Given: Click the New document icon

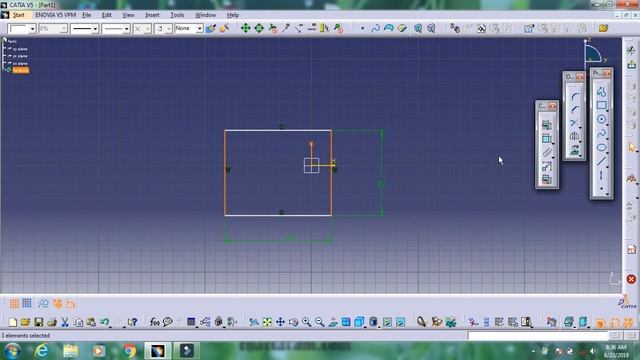Looking at the screenshot, I should (x=13, y=322).
